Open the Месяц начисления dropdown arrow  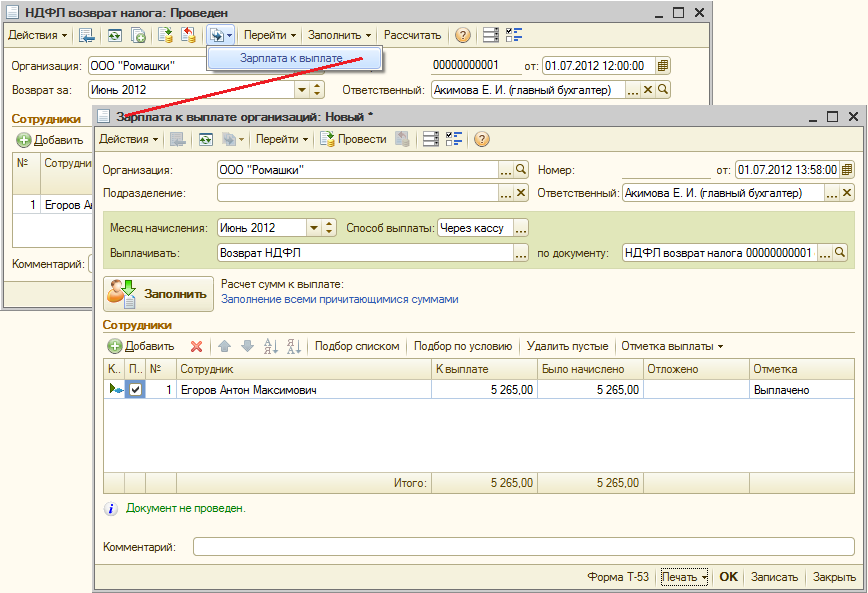tap(314, 228)
